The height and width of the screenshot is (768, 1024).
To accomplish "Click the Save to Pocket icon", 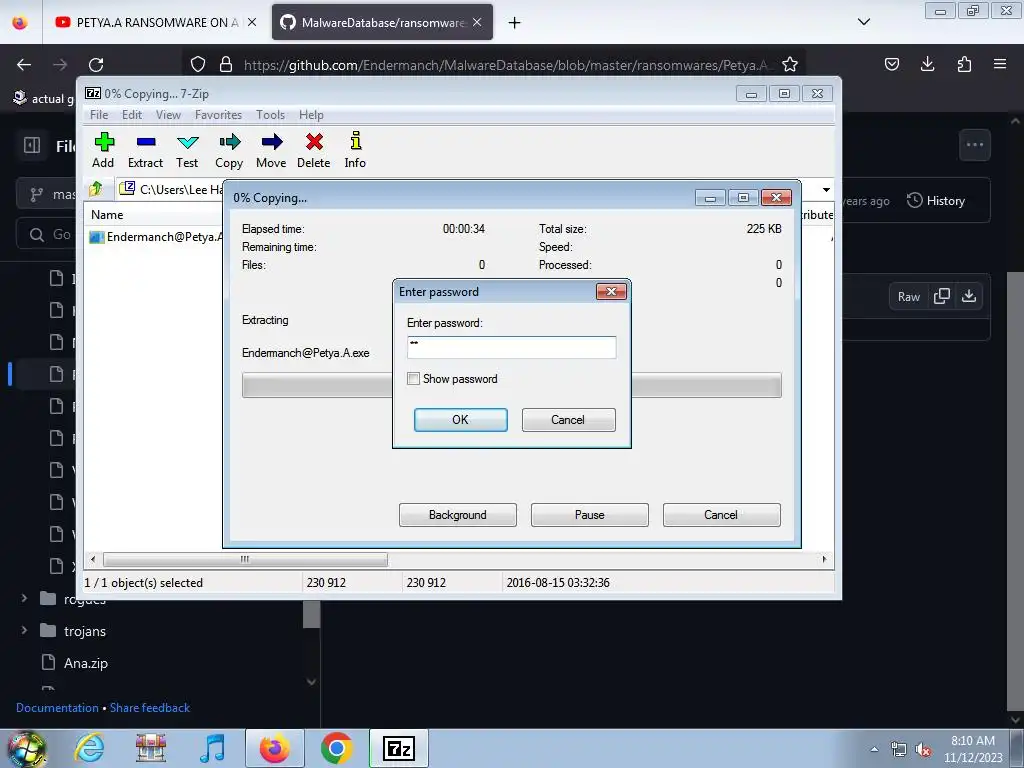I will pyautogui.click(x=892, y=64).
